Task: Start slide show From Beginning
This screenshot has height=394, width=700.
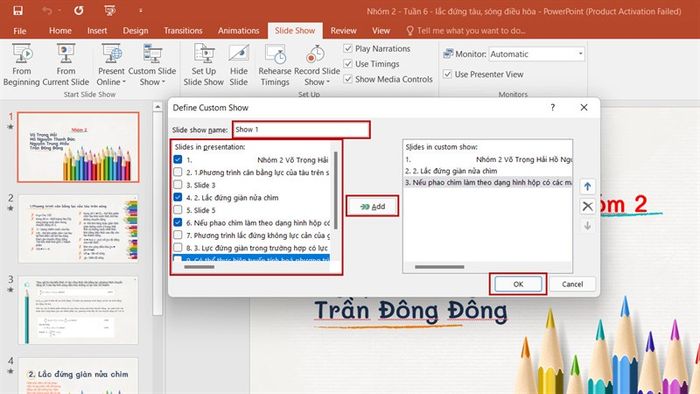Action: (21, 65)
